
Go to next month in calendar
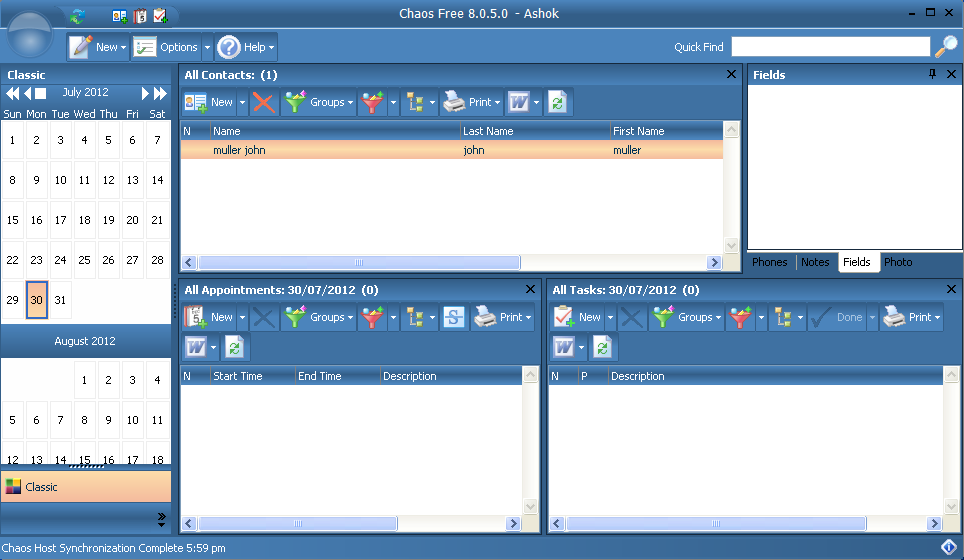145,93
